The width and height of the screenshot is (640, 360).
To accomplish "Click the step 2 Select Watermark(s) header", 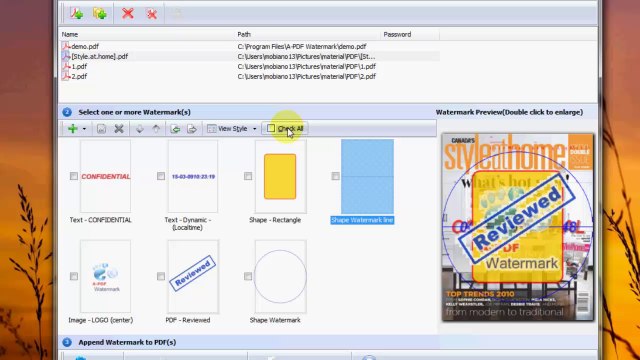I will click(134, 112).
